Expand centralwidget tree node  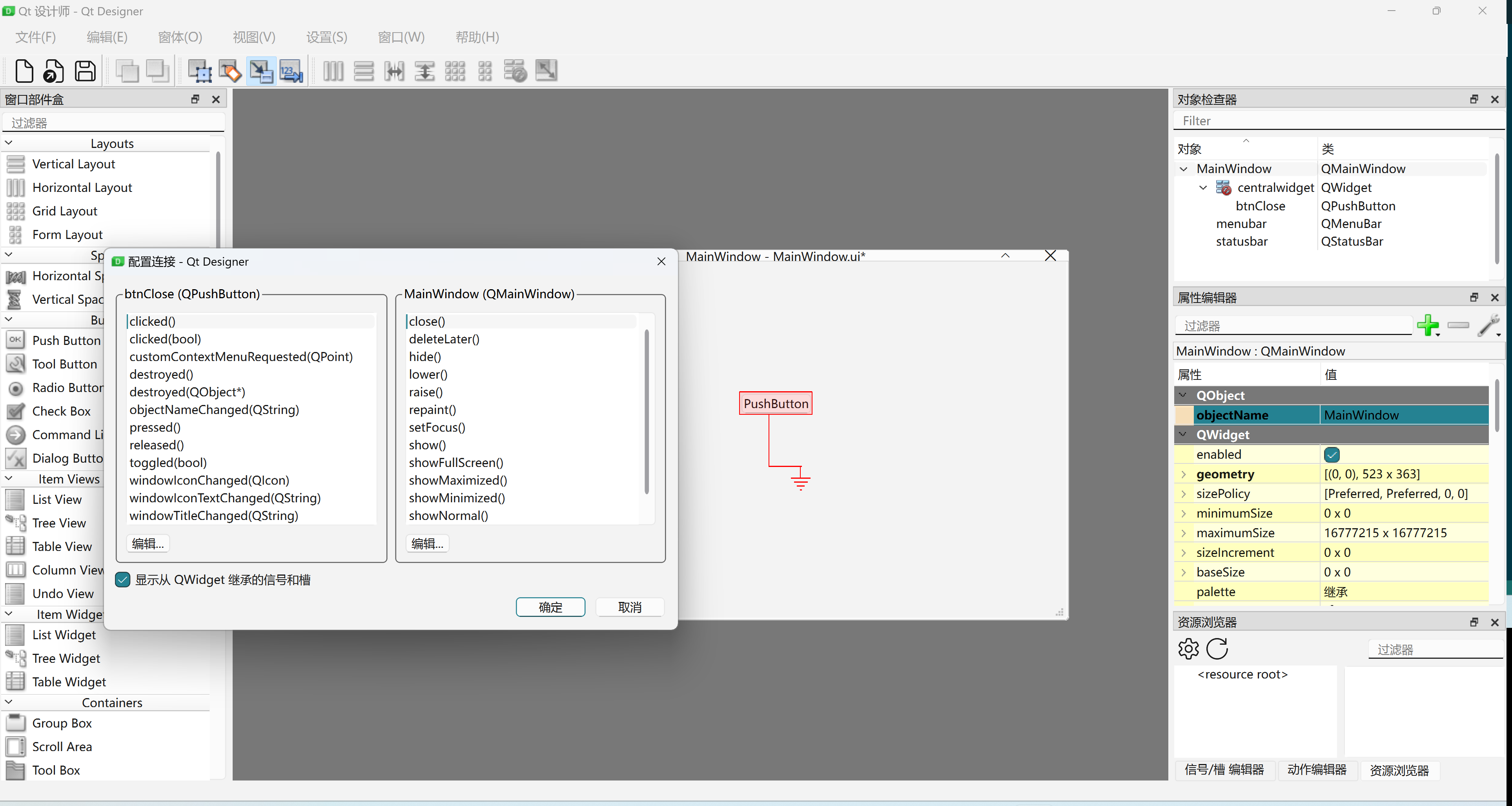coord(1201,188)
